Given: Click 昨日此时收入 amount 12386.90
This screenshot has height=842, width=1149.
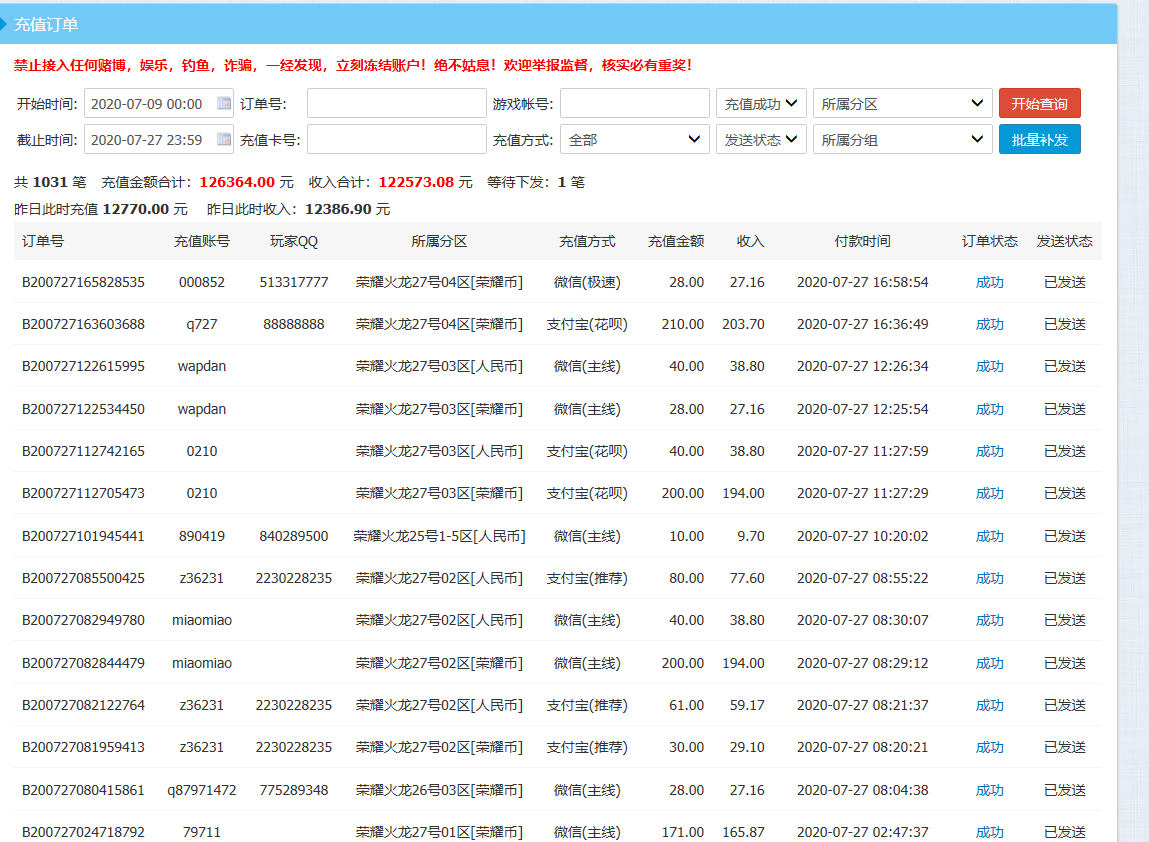Looking at the screenshot, I should pos(338,209).
